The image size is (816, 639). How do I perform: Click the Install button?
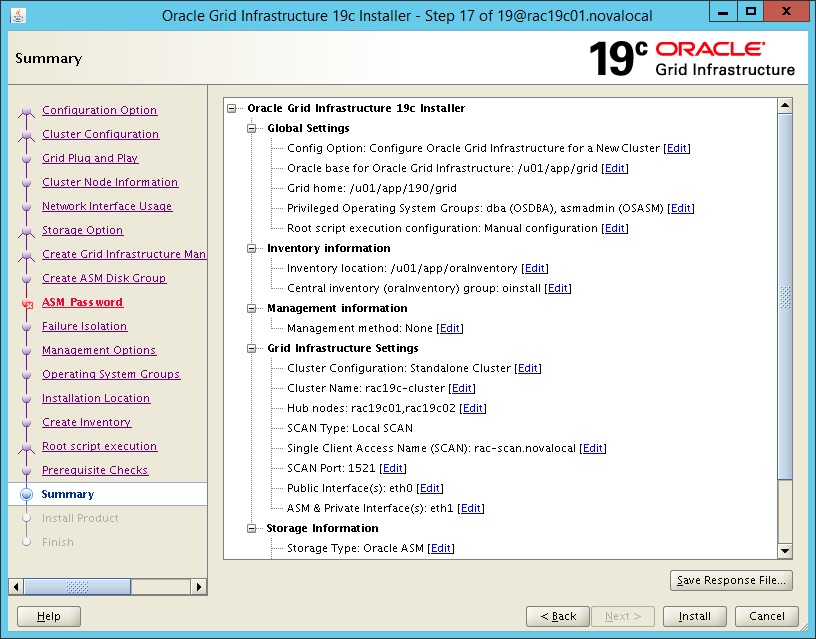click(694, 616)
